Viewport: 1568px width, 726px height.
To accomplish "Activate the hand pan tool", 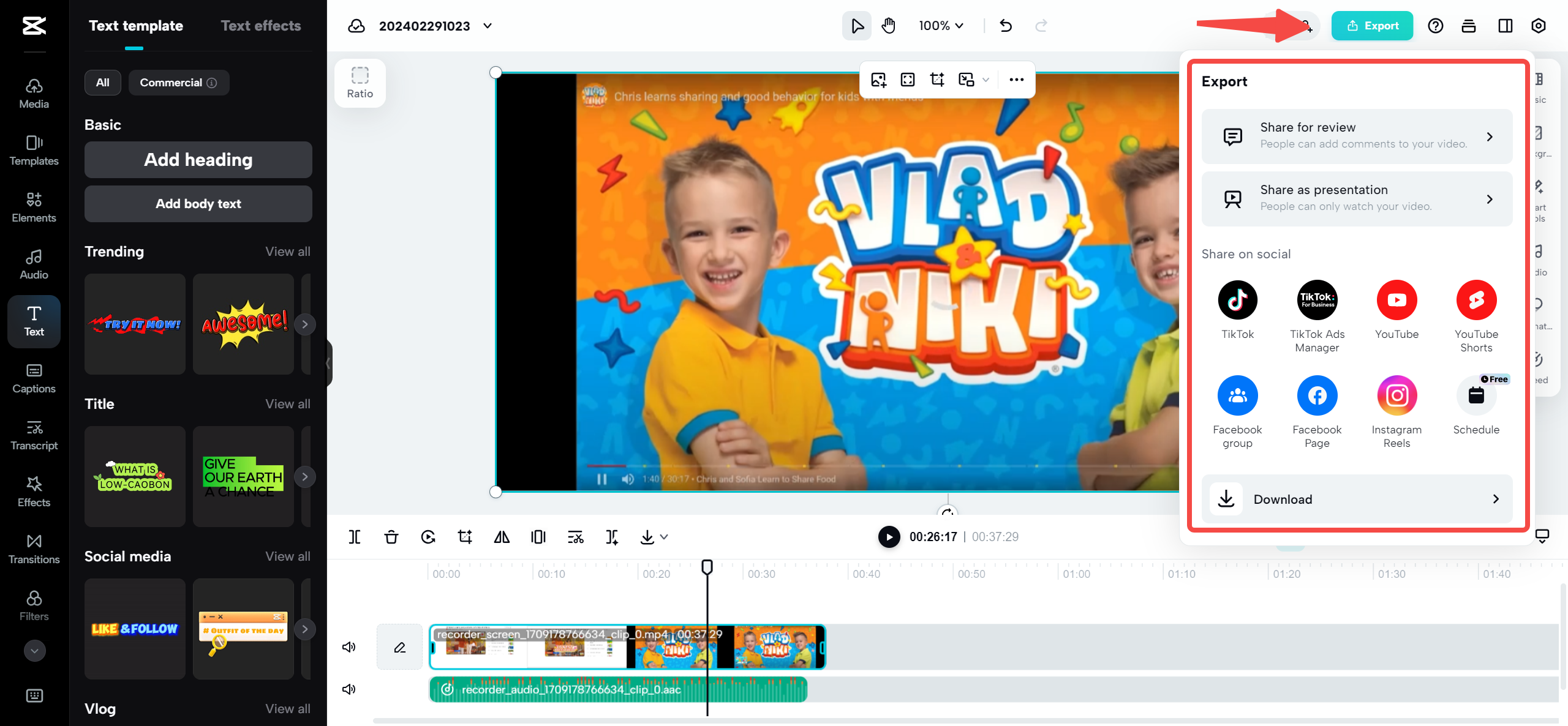I will click(888, 26).
